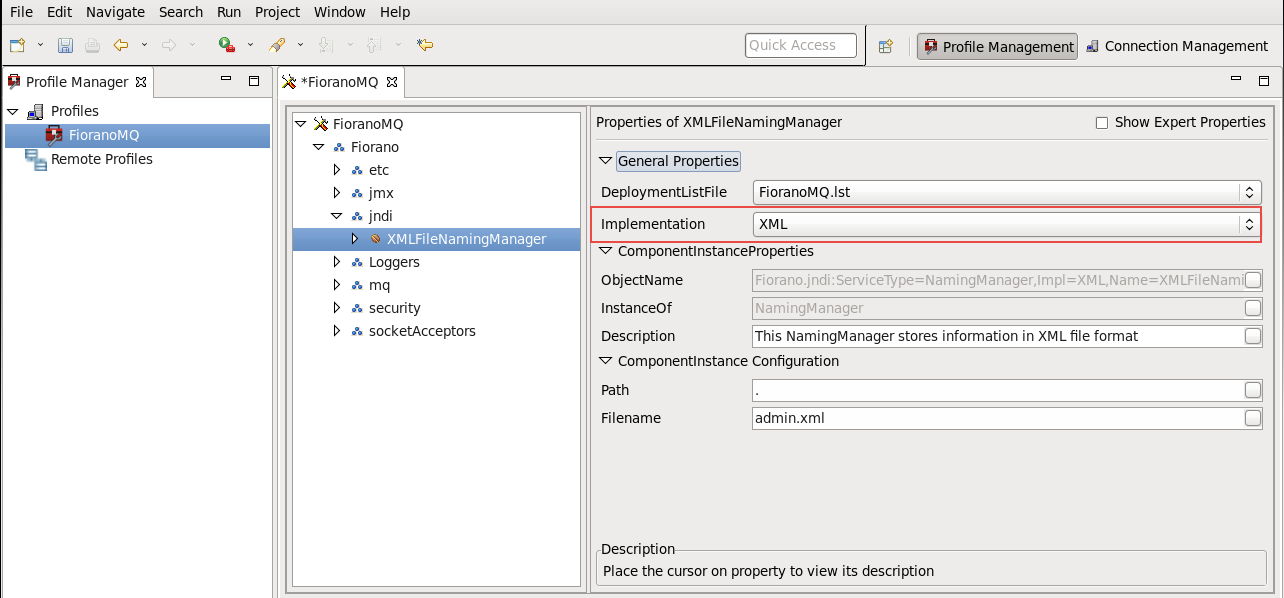Screen dimensions: 1284x598
Task: Open the Navigate menu
Action: coord(115,12)
